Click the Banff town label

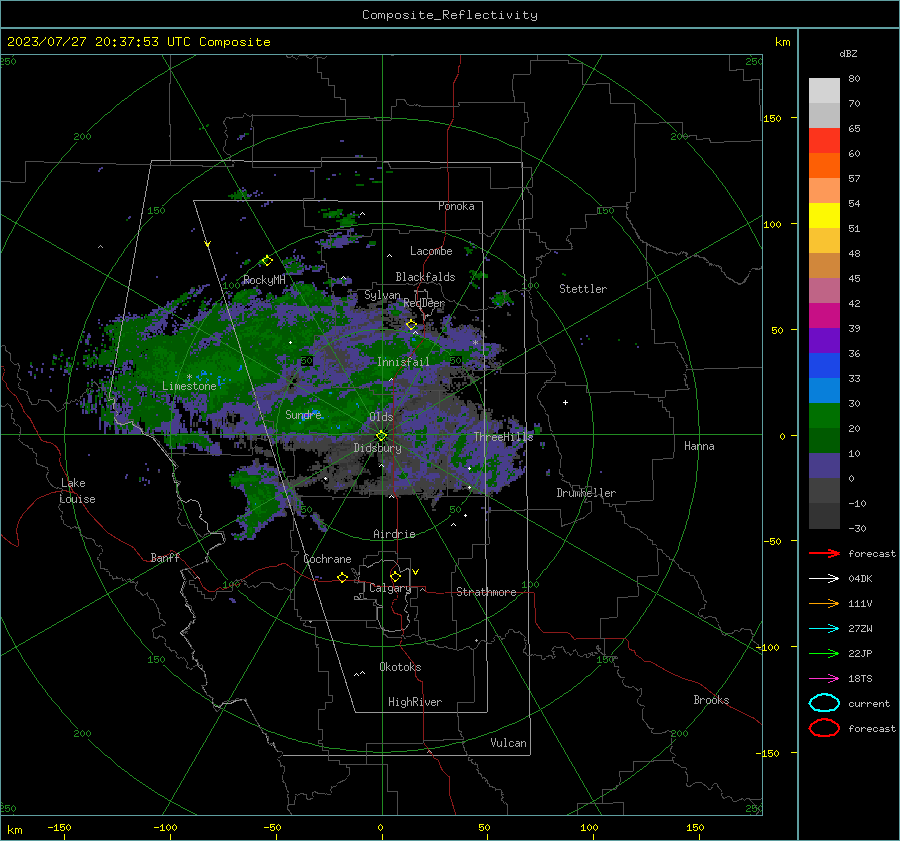165,557
